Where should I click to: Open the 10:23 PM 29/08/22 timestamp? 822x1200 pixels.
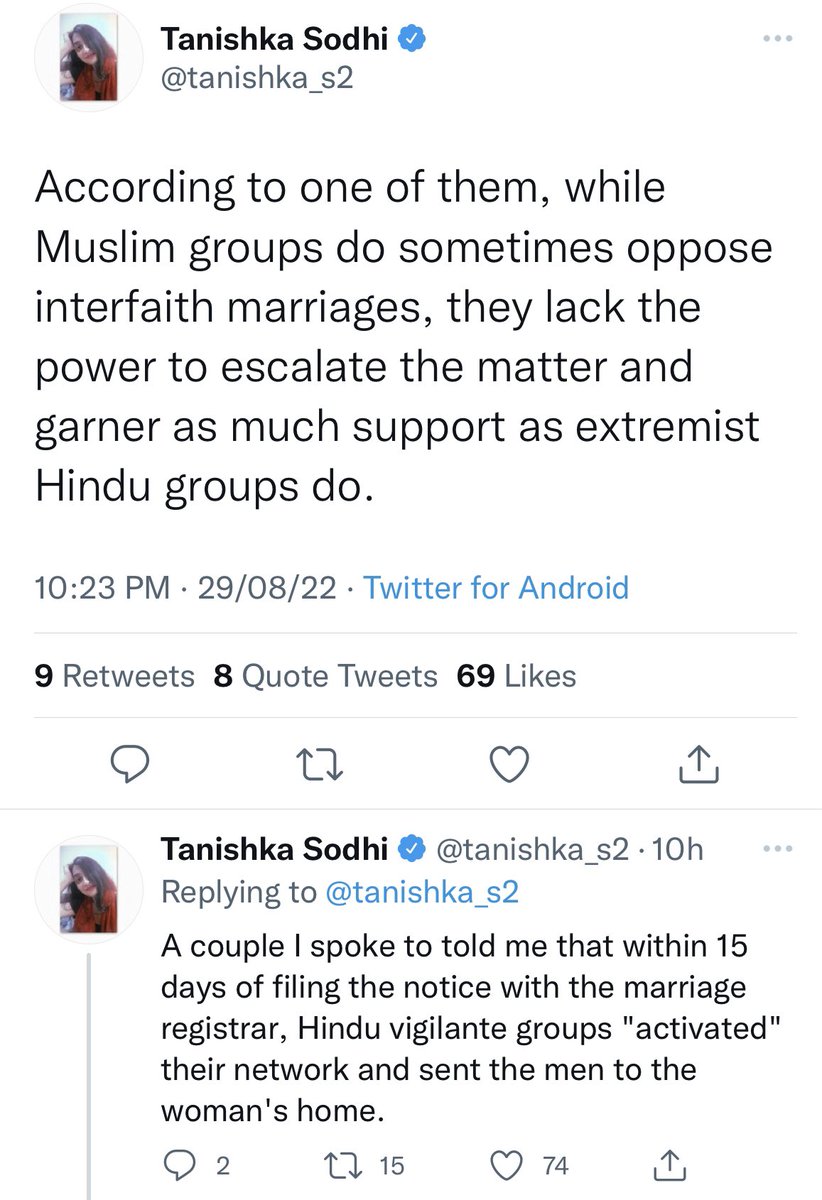coord(183,587)
